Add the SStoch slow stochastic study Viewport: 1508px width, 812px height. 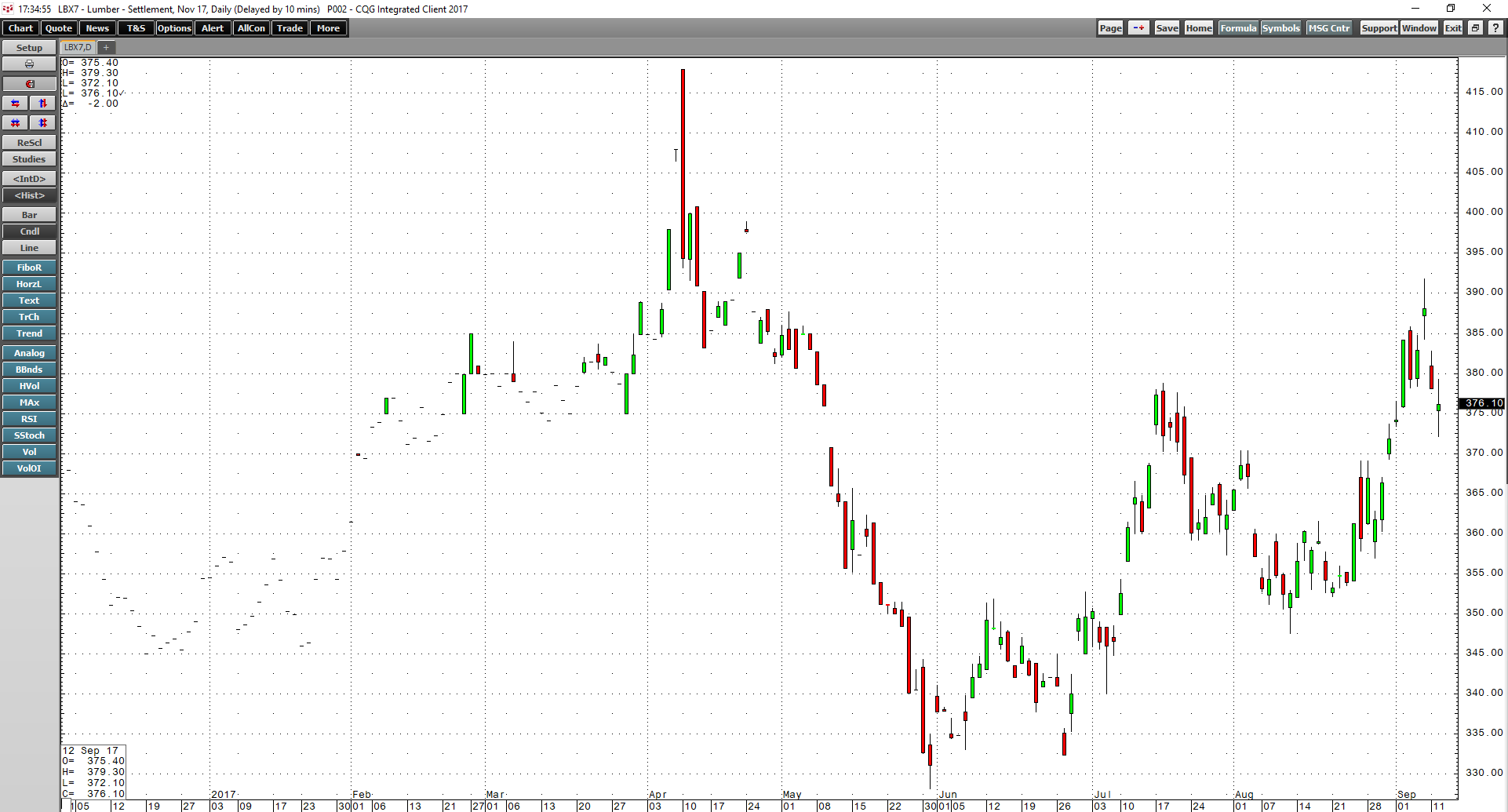pyautogui.click(x=29, y=435)
